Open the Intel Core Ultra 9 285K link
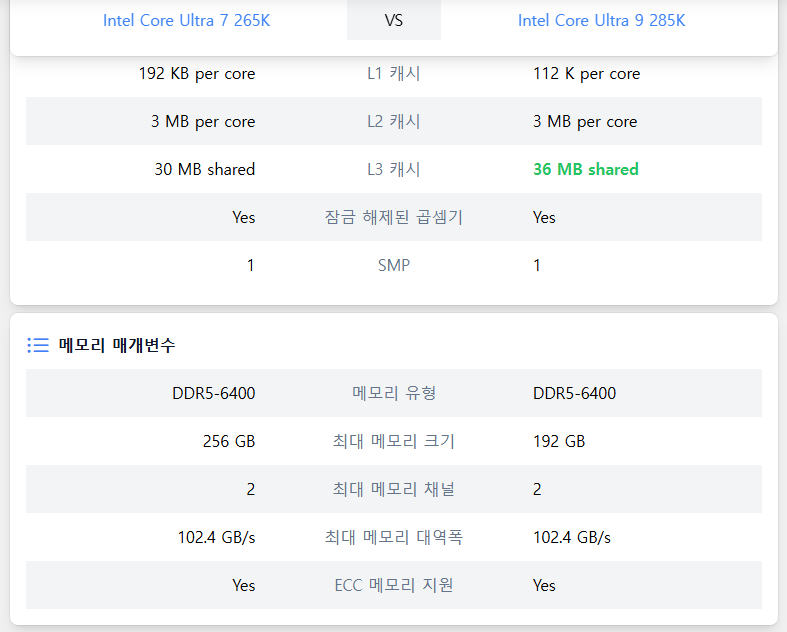The height and width of the screenshot is (632, 787). 601,20
